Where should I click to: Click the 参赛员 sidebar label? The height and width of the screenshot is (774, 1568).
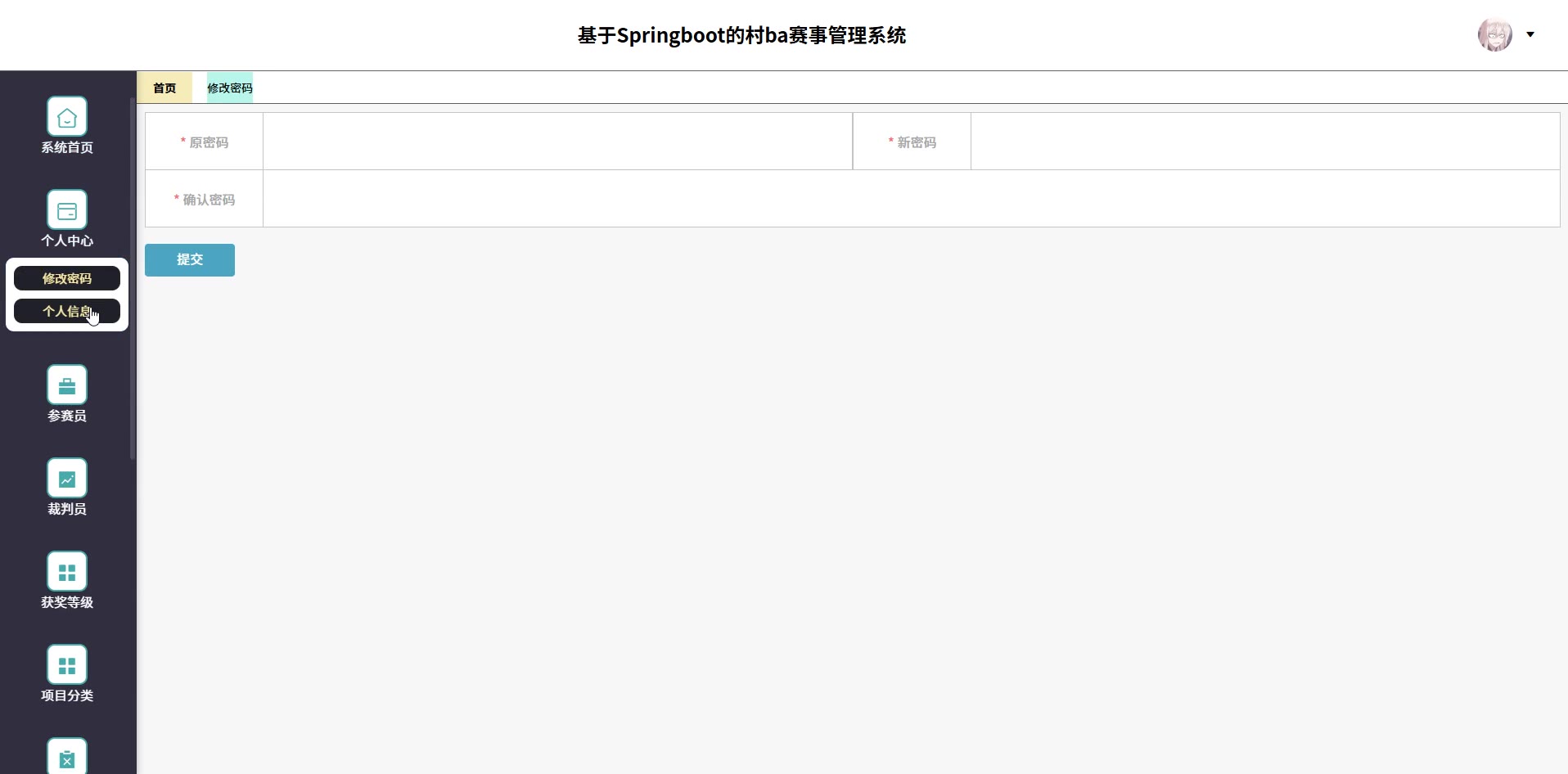pos(67,416)
